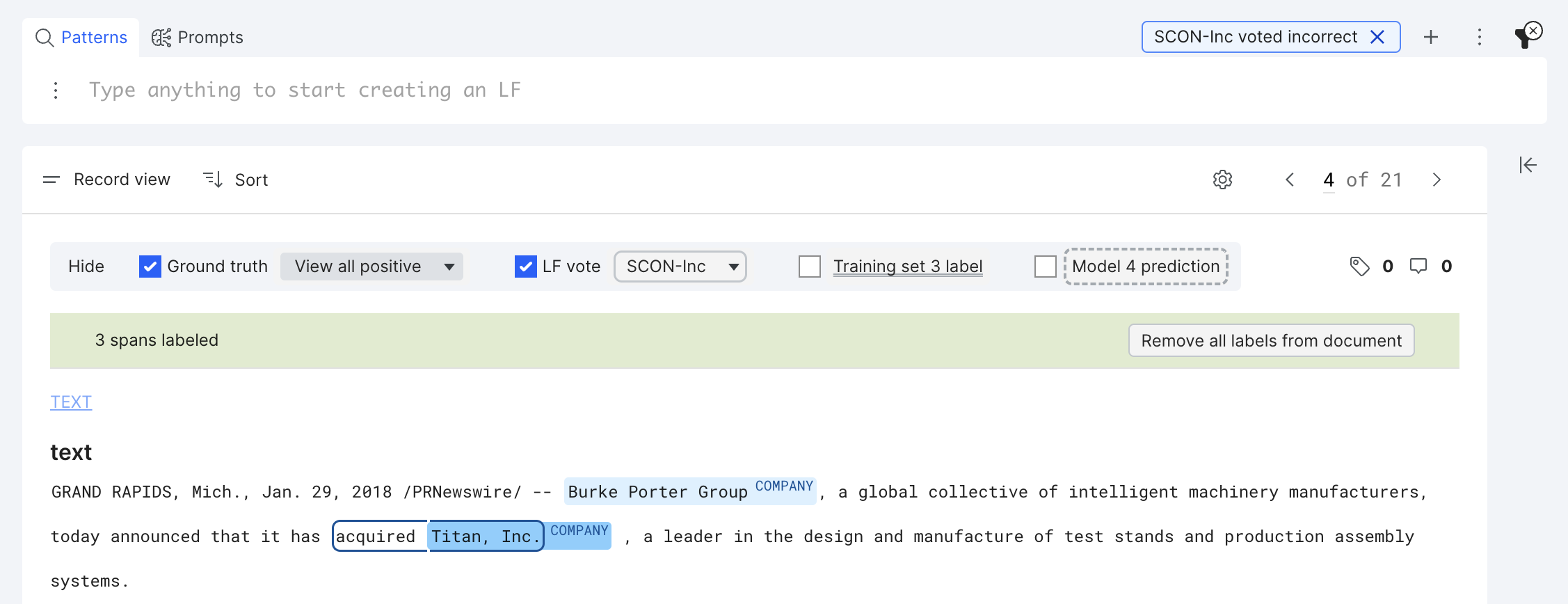Enable Model 4 prediction checkbox
Image resolution: width=1568 pixels, height=604 pixels.
click(x=1045, y=267)
